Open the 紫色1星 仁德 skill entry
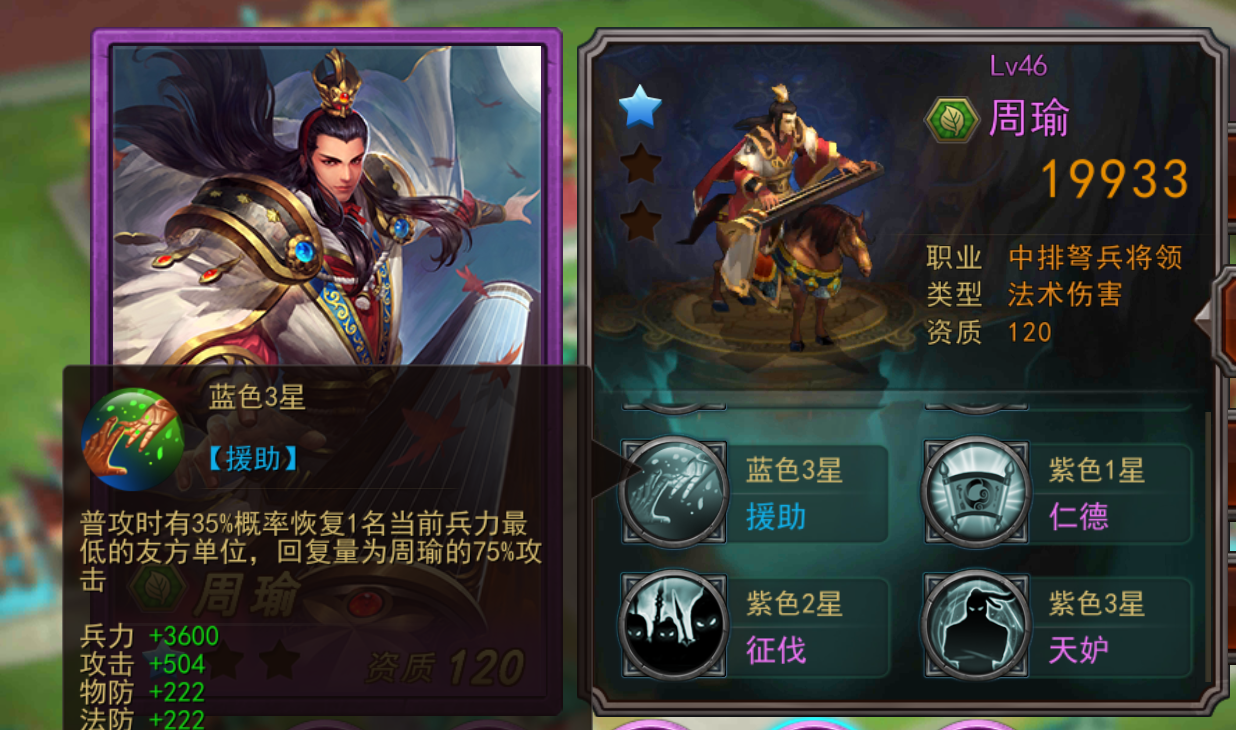The image size is (1236, 730). (1057, 492)
